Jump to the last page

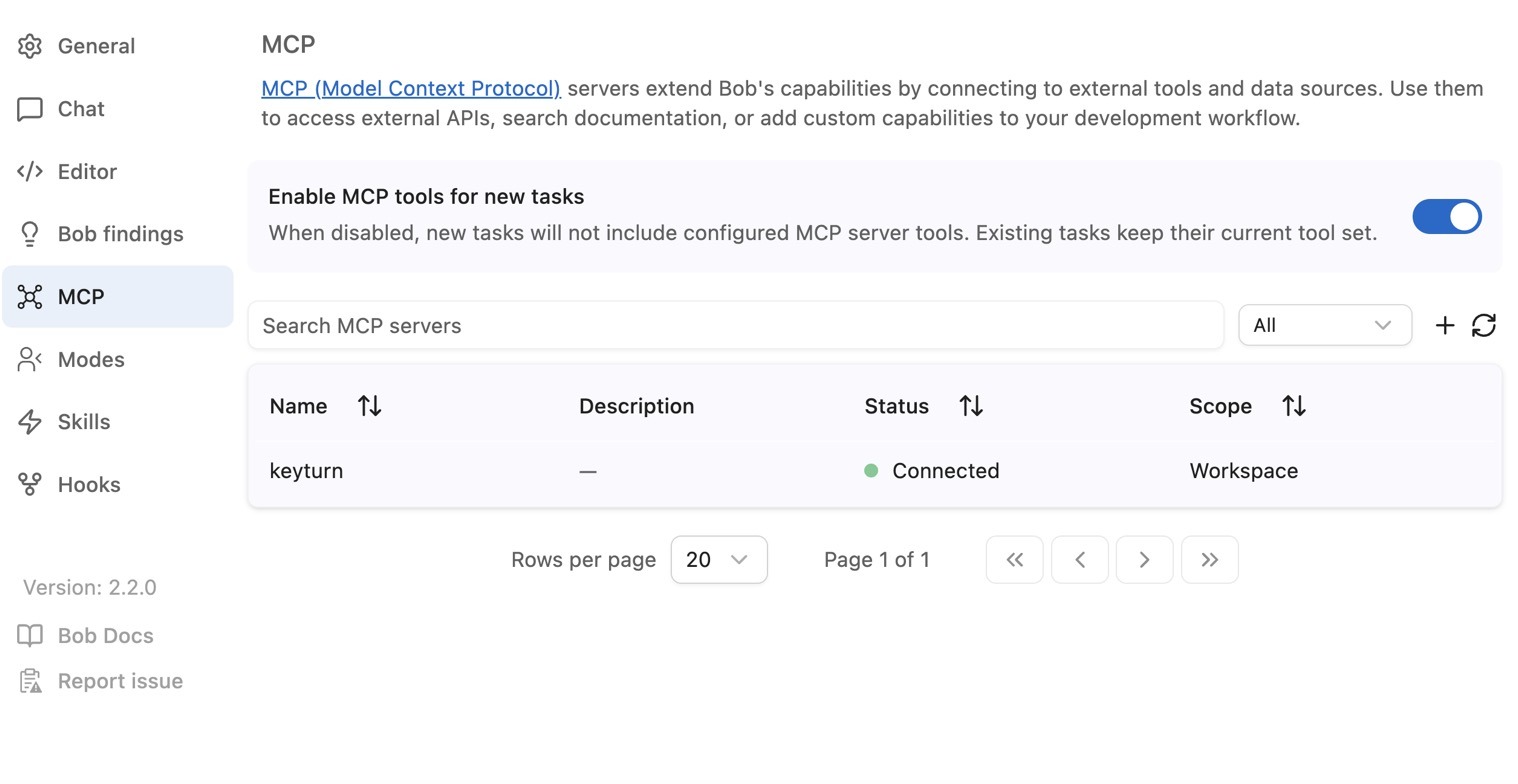(x=1209, y=560)
